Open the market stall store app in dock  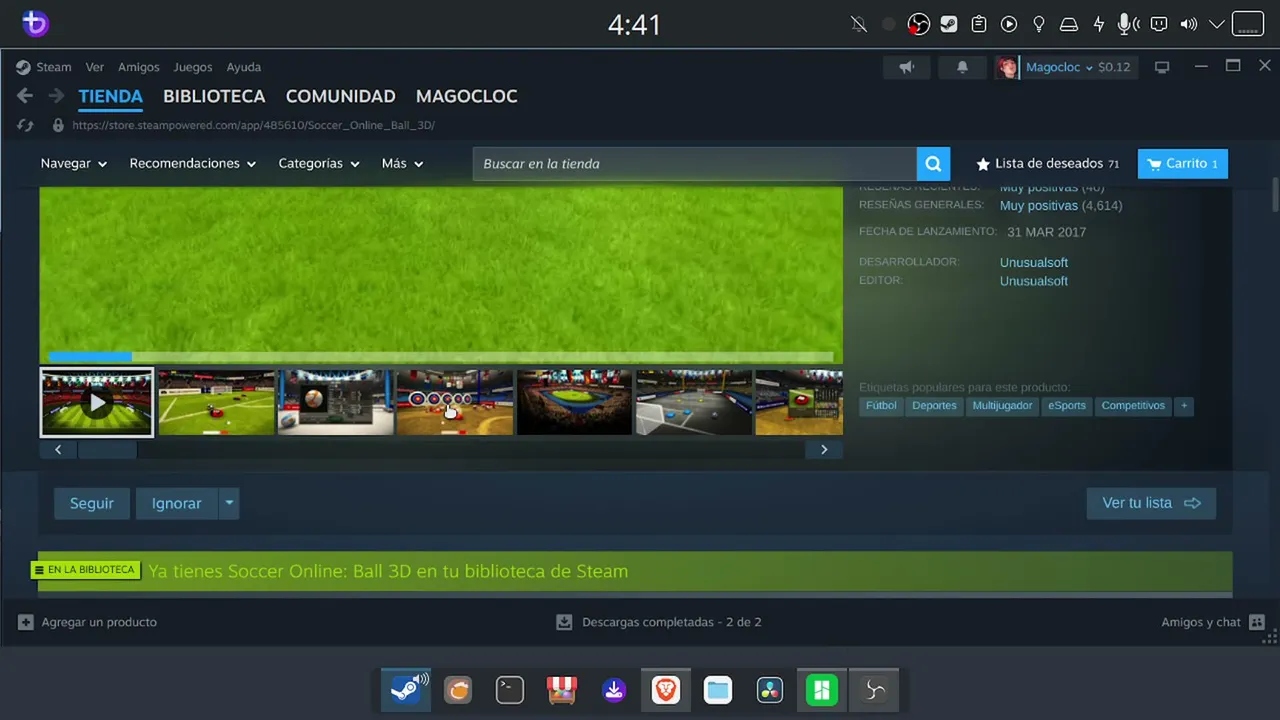tap(562, 690)
